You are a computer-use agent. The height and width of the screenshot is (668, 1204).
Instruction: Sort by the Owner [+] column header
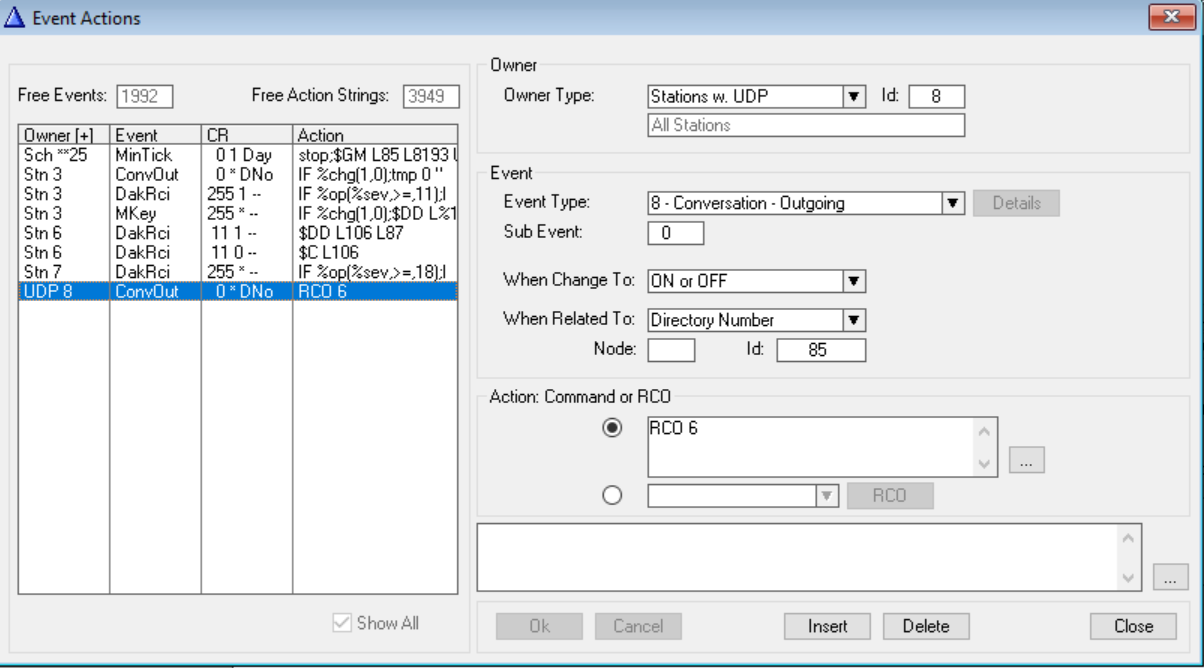click(63, 135)
